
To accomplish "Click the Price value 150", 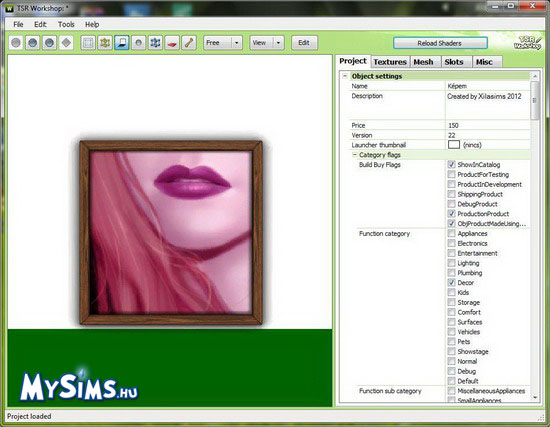I will click(453, 125).
